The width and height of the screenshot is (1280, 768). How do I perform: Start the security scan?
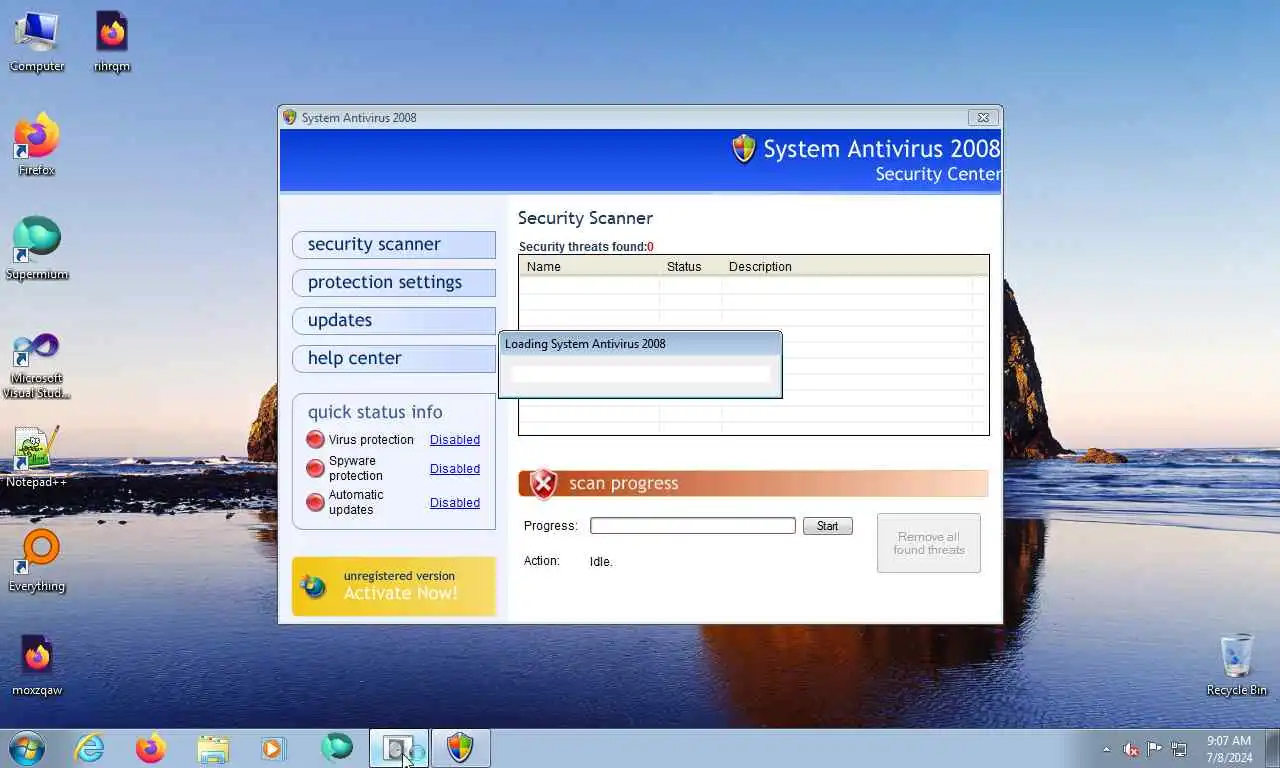(828, 526)
